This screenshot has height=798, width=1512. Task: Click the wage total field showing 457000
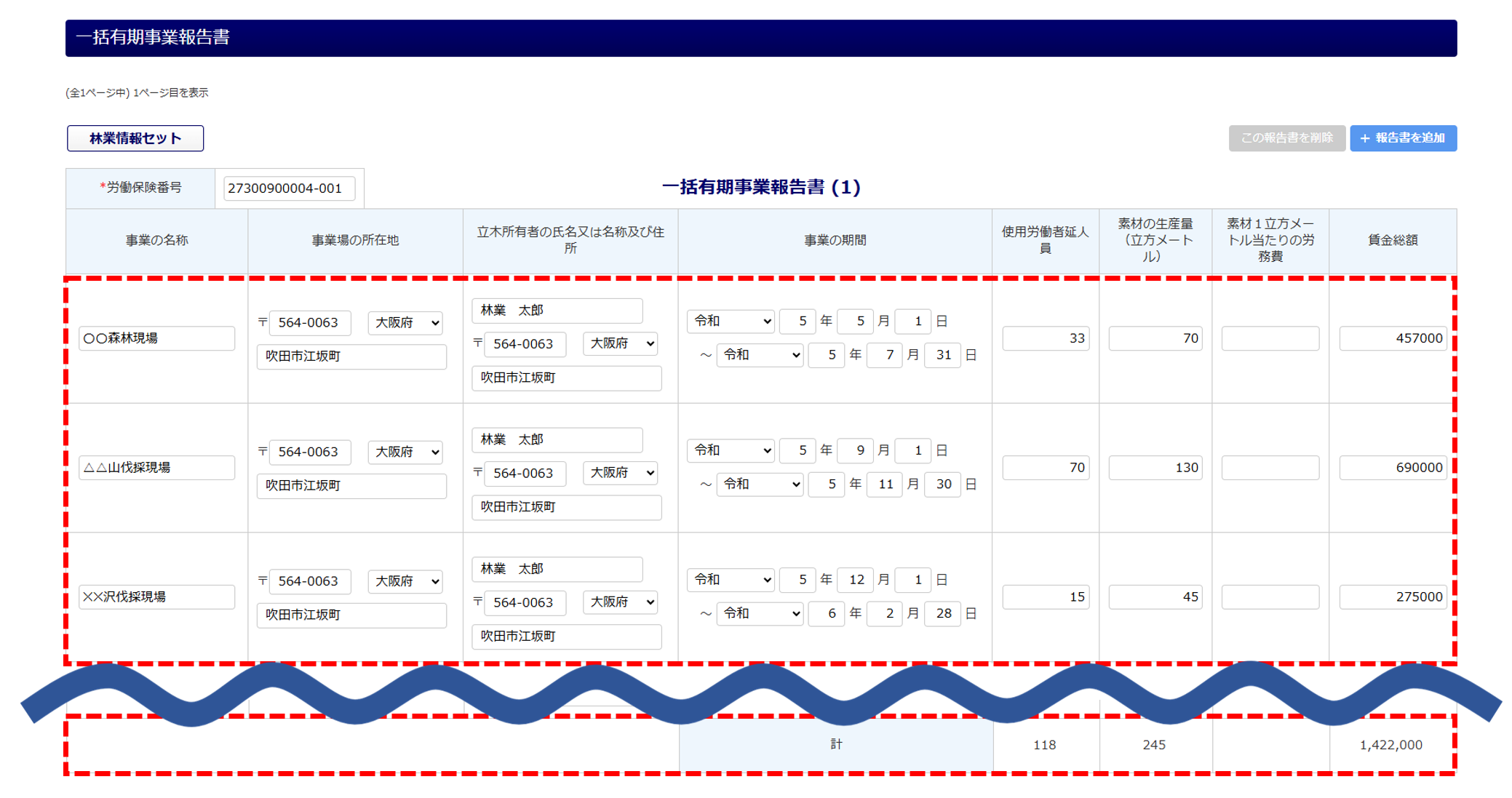click(1392, 338)
